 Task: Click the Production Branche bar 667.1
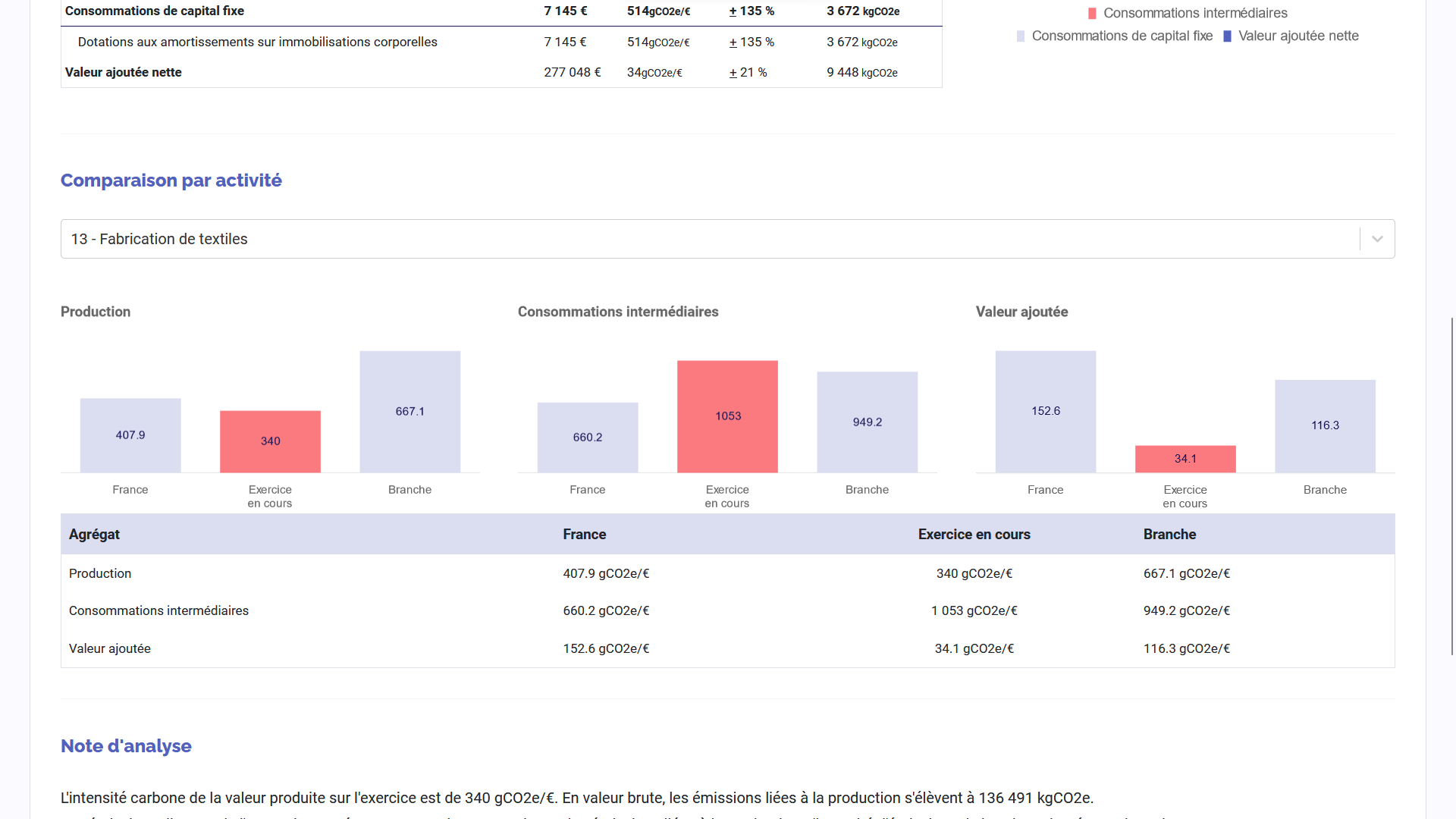(x=409, y=412)
